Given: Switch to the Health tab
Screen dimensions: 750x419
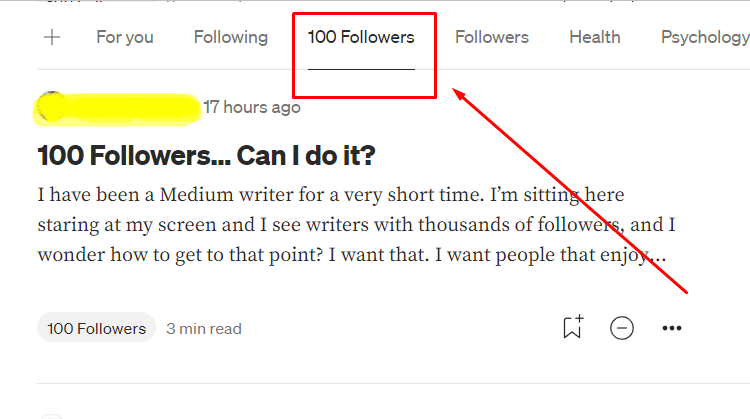Looking at the screenshot, I should [595, 37].
